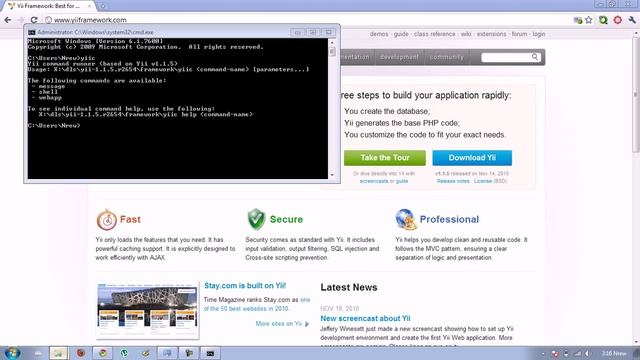Viewport: 640px width, 360px height.
Task: Click the translate icon beside the star
Action: 578,20
